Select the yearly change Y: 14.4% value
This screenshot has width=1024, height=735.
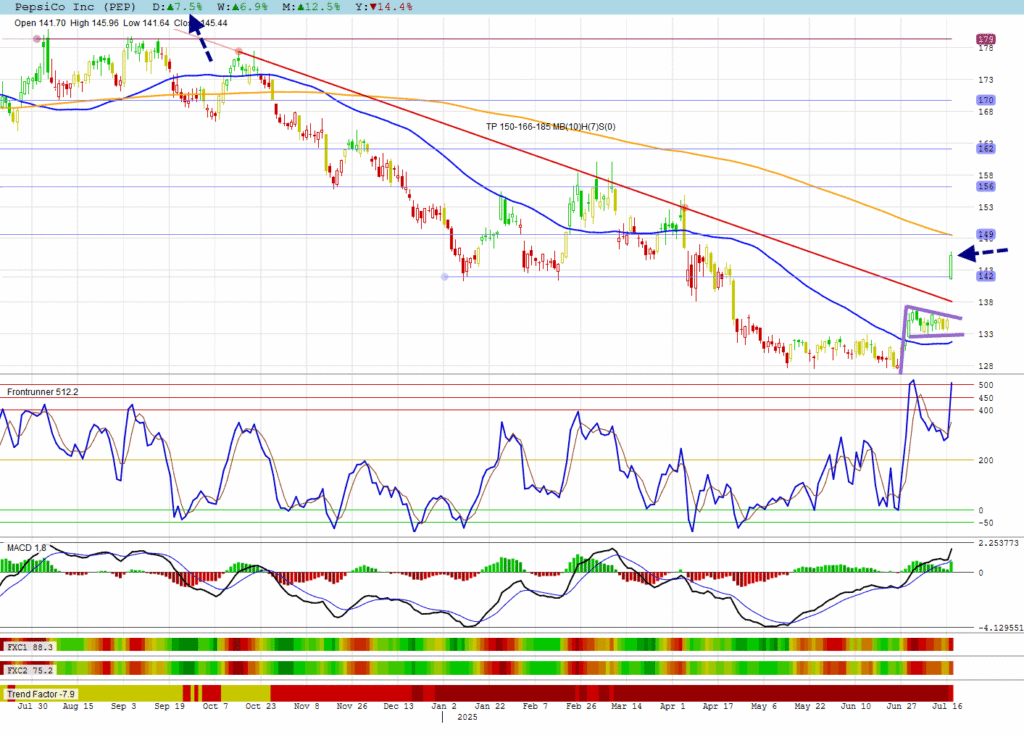coord(384,7)
